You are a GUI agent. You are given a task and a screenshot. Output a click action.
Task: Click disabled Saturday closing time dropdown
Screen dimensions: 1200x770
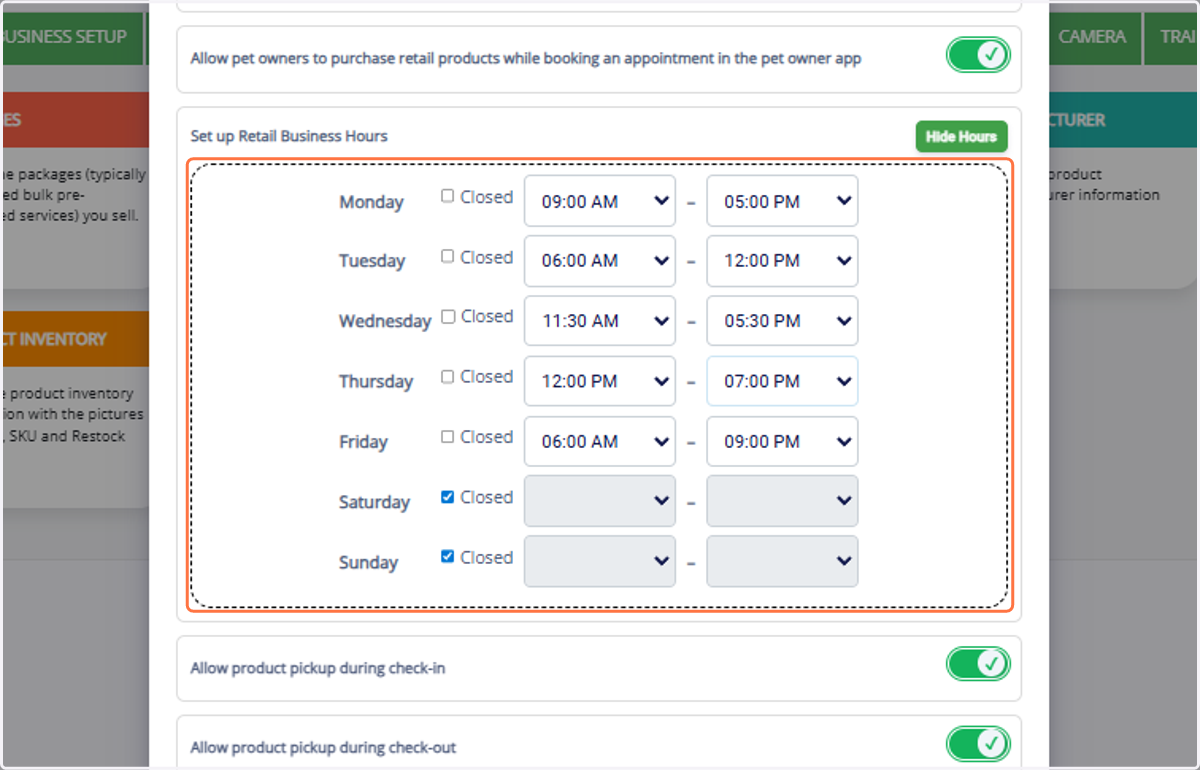(x=782, y=501)
